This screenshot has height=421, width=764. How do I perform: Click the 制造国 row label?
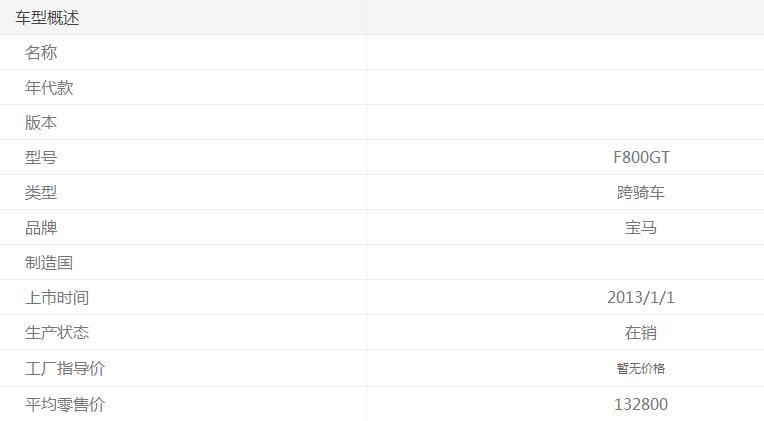pyautogui.click(x=49, y=263)
